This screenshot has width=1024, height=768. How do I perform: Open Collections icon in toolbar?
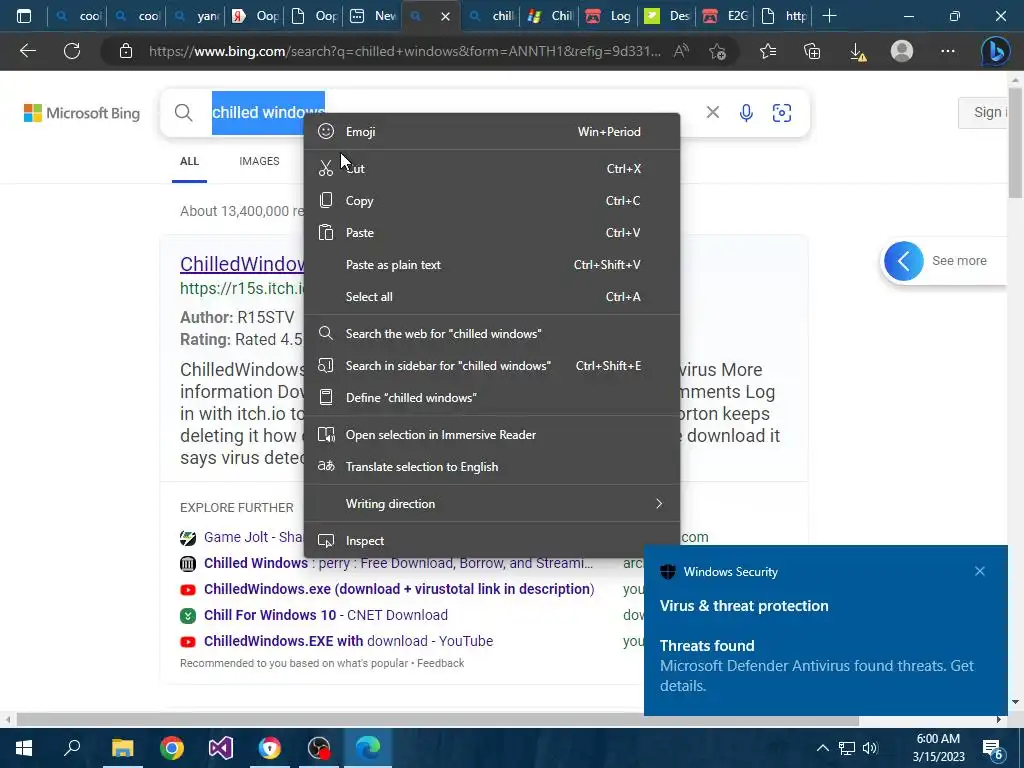tap(812, 51)
